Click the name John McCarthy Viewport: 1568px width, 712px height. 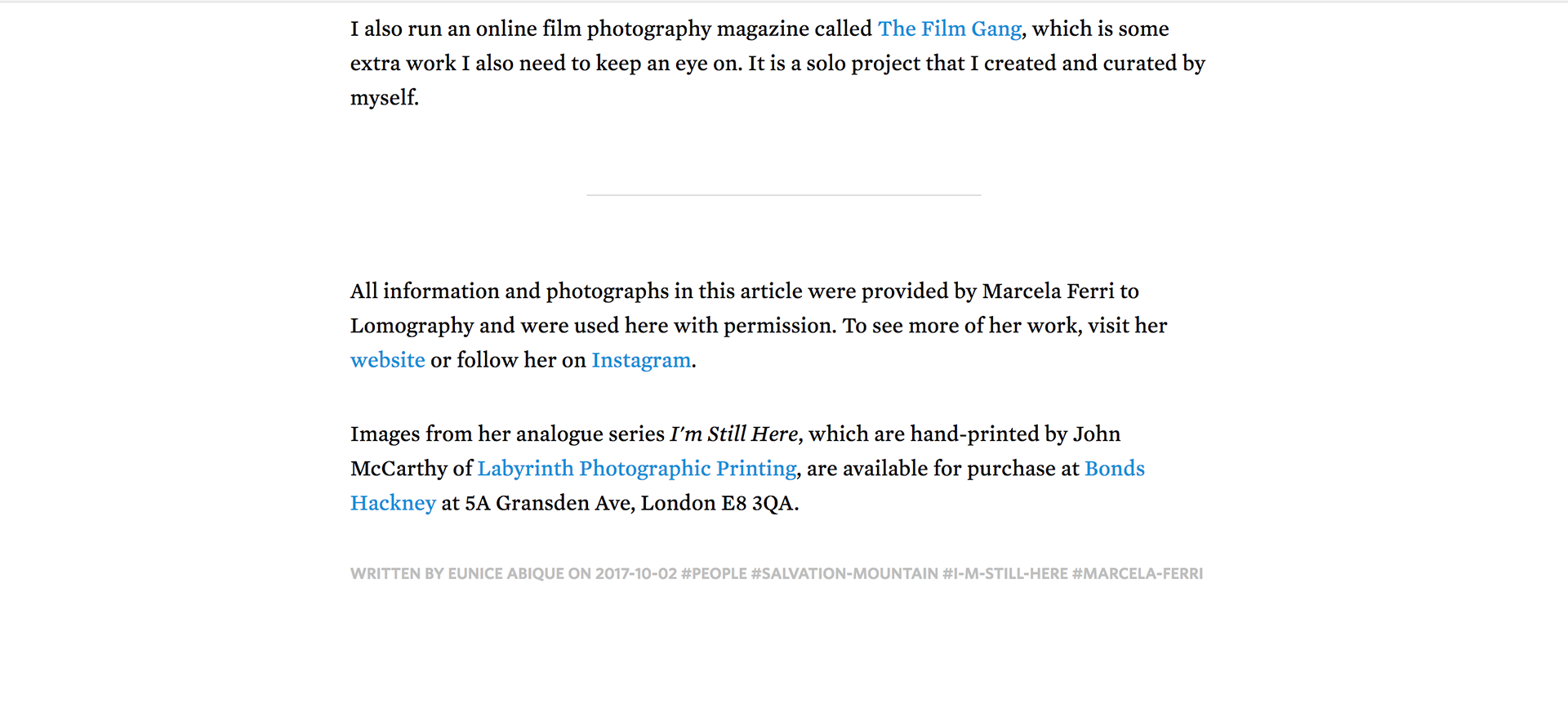[1094, 435]
